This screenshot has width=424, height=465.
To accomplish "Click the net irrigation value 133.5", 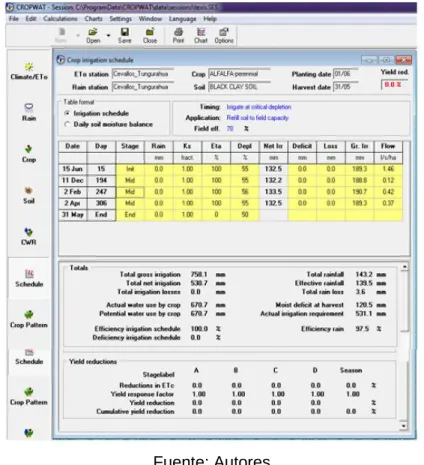I will pyautogui.click(x=273, y=192).
